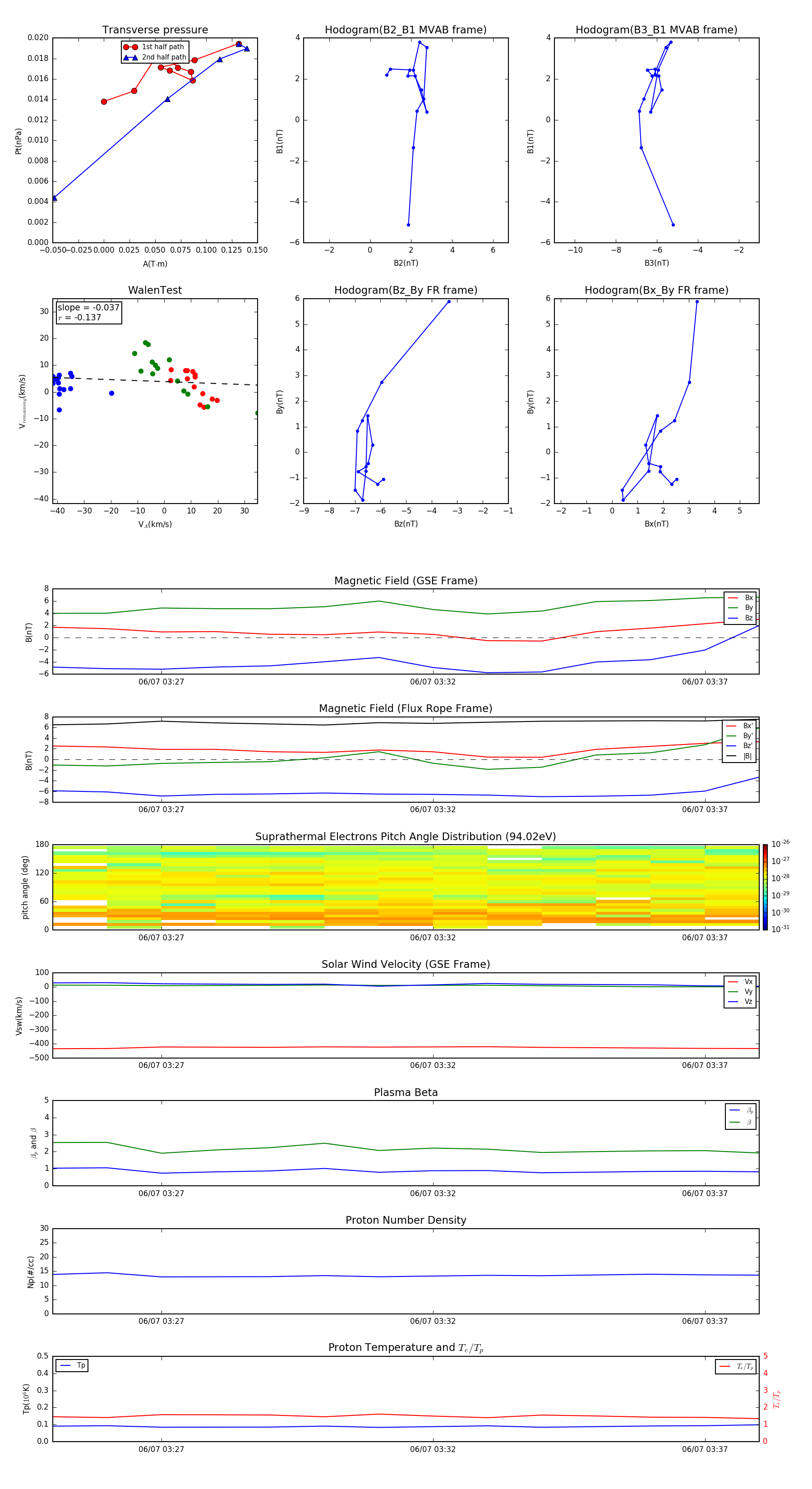Viewport: 812px width, 1489px height.
Task: Click "06/07 03:32" under the Proton Temperature plot
Action: coord(433,1449)
